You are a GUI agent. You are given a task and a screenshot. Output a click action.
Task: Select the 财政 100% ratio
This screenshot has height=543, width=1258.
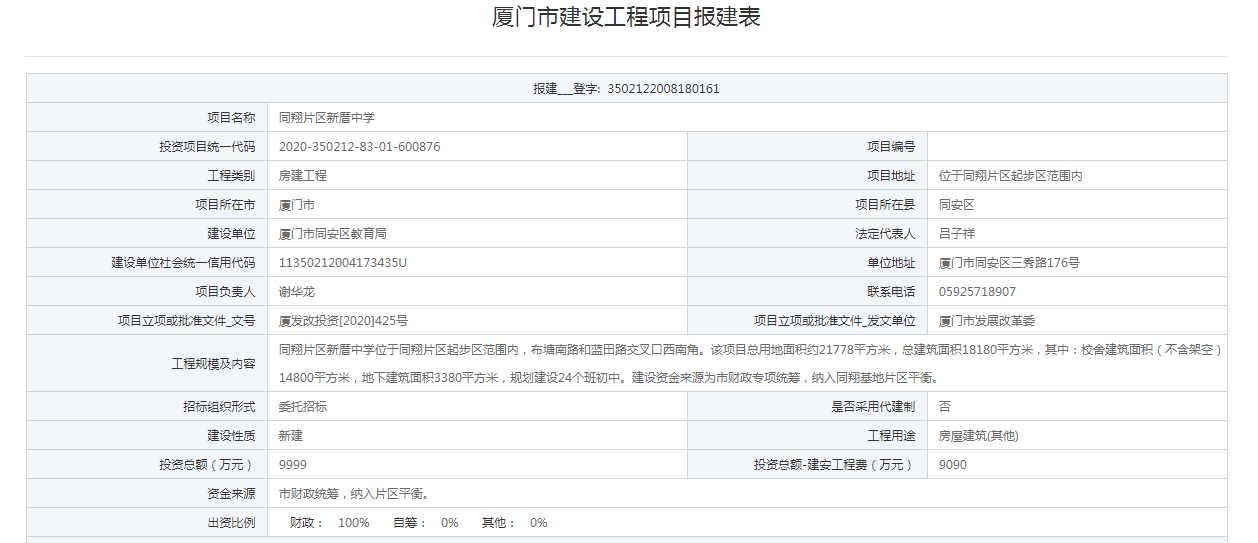tap(330, 523)
